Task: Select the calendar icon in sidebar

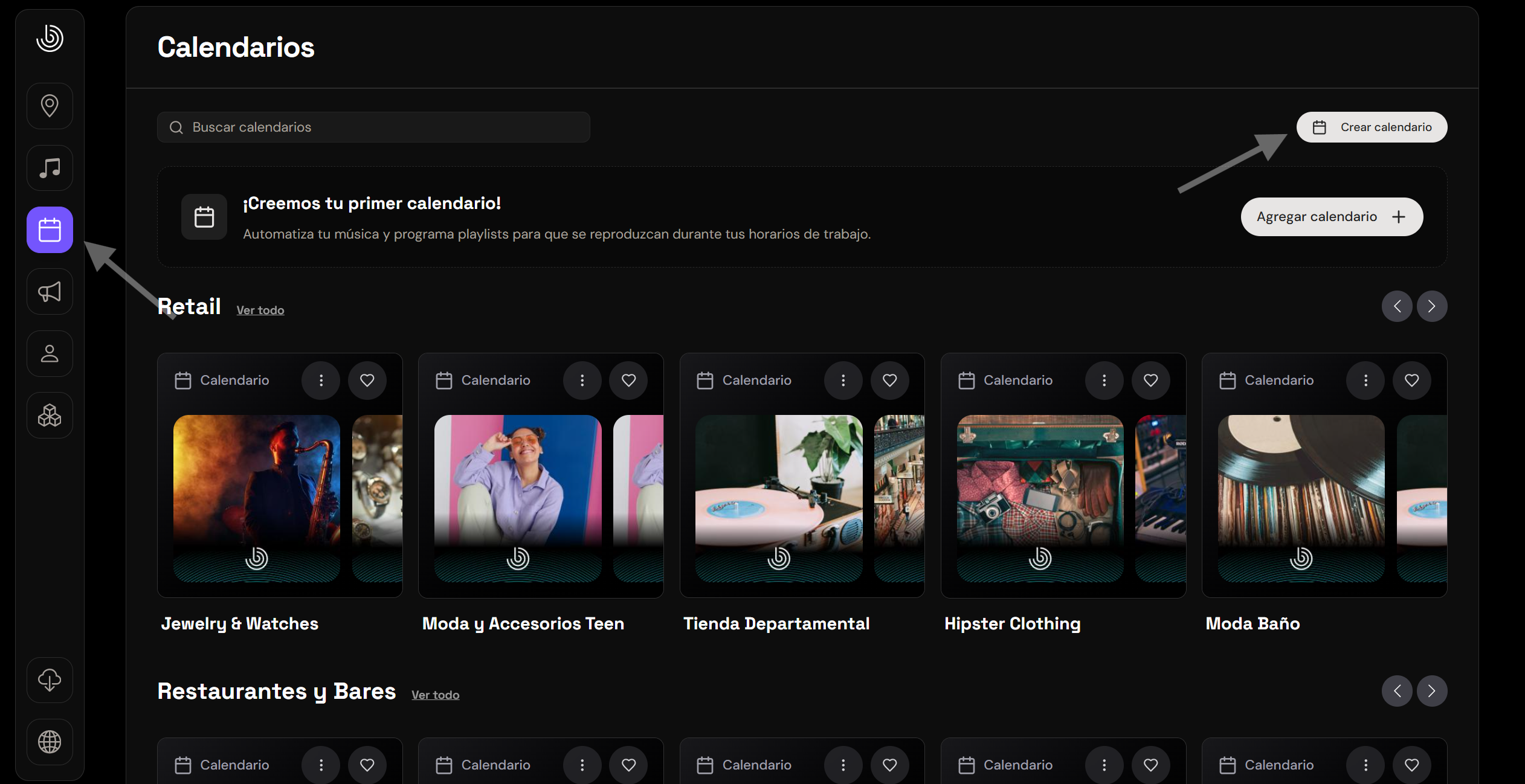Action: click(x=50, y=230)
